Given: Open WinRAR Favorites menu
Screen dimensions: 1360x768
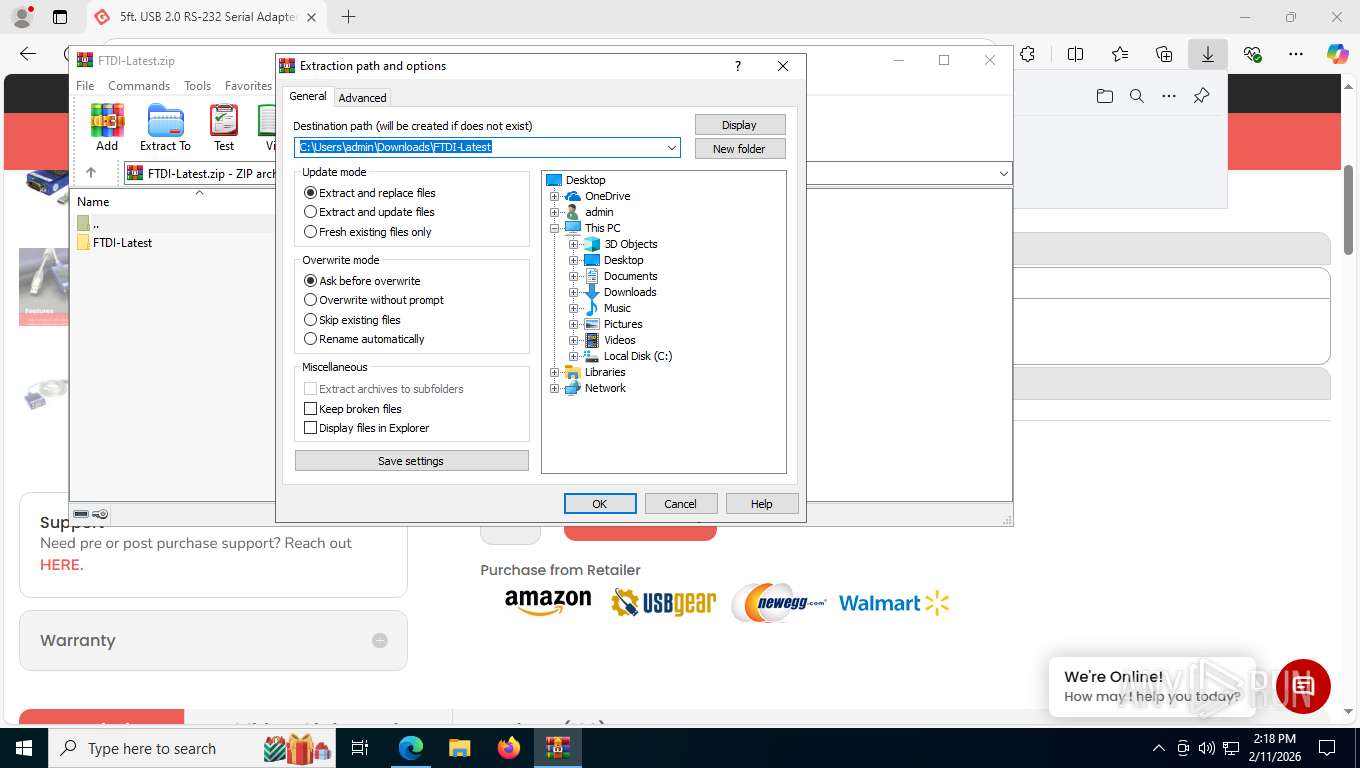Looking at the screenshot, I should click(248, 86).
